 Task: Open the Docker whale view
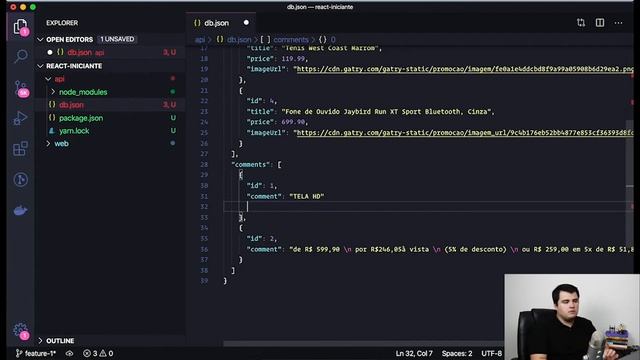(x=20, y=210)
